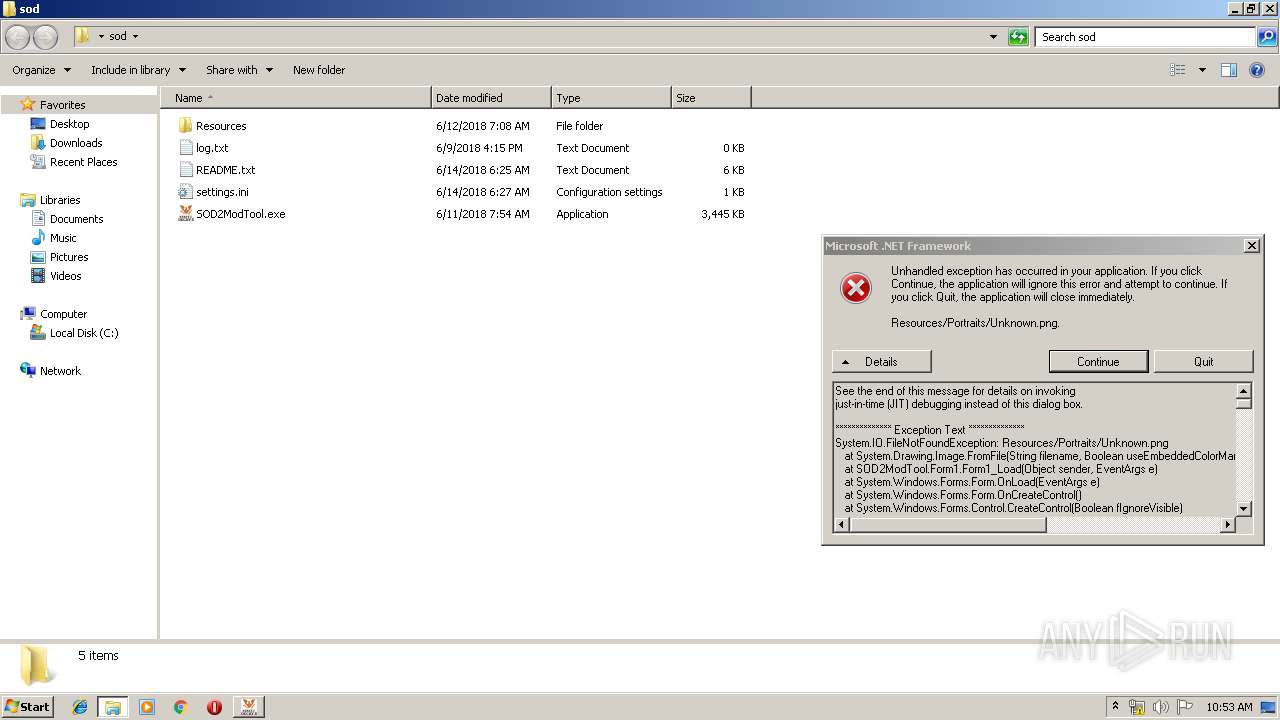Viewport: 1280px width, 720px height.
Task: Open the Change your view icon
Action: [x=1178, y=70]
